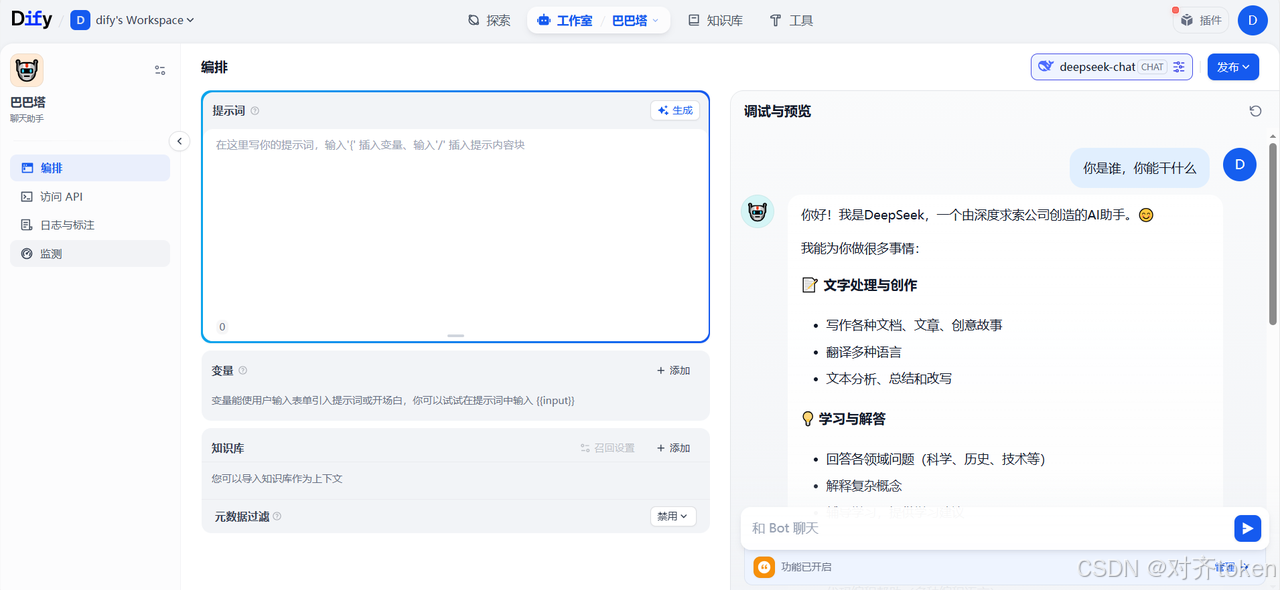1280x590 pixels.
Task: Open the 禁用 metadata filter dropdown
Action: point(673,517)
